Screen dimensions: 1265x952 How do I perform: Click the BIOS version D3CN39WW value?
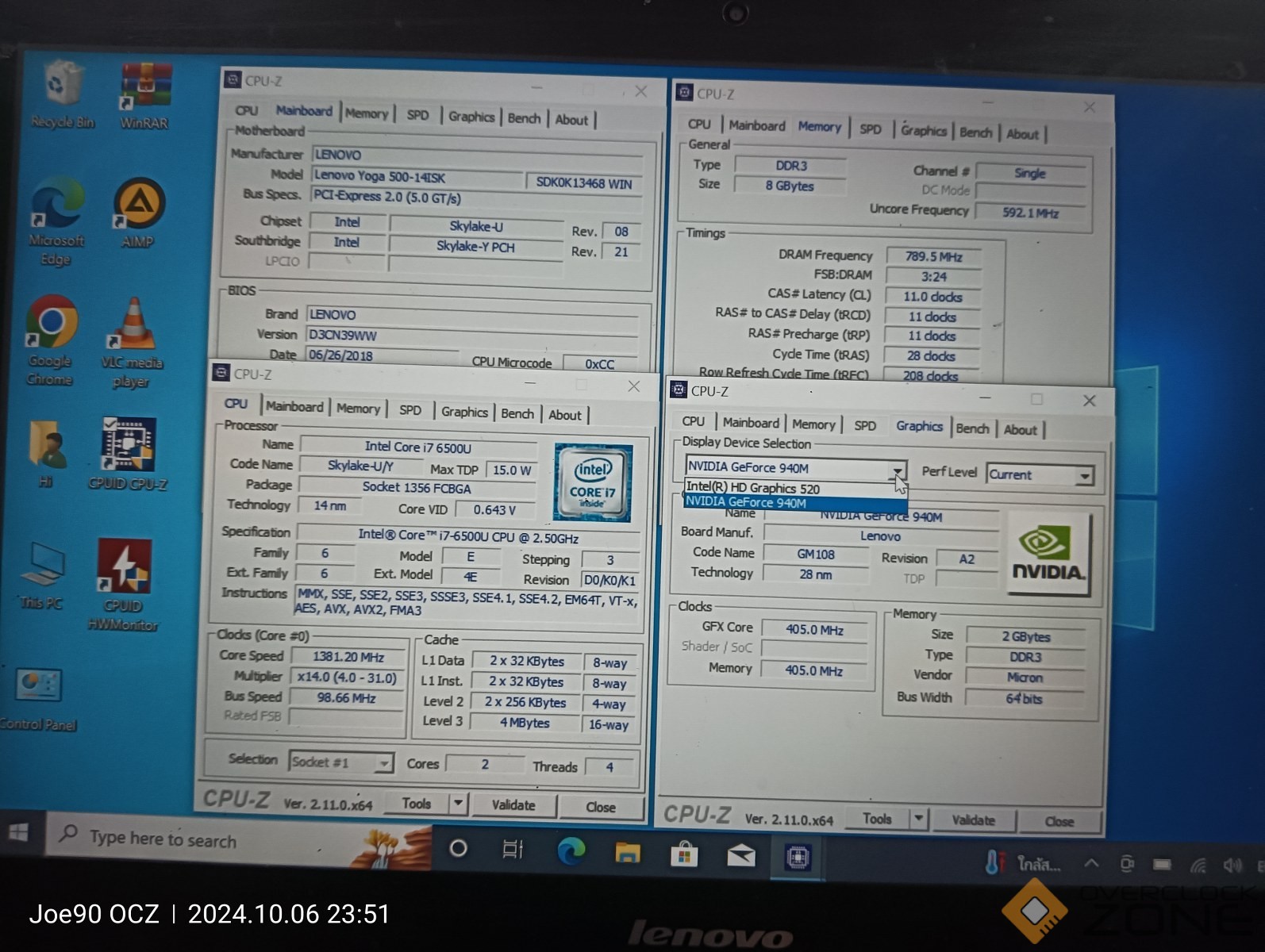(x=473, y=336)
